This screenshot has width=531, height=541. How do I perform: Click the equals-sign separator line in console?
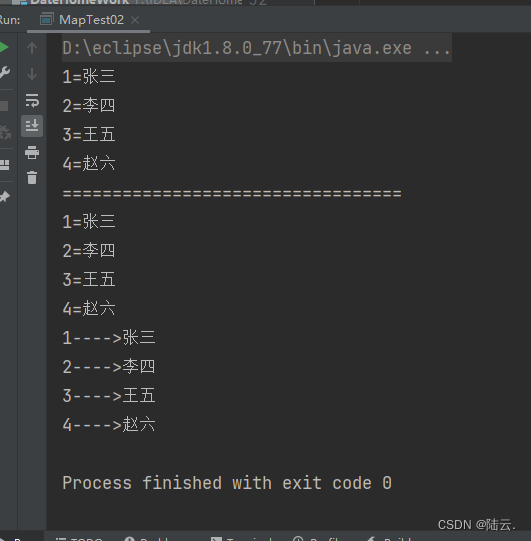click(x=232, y=193)
